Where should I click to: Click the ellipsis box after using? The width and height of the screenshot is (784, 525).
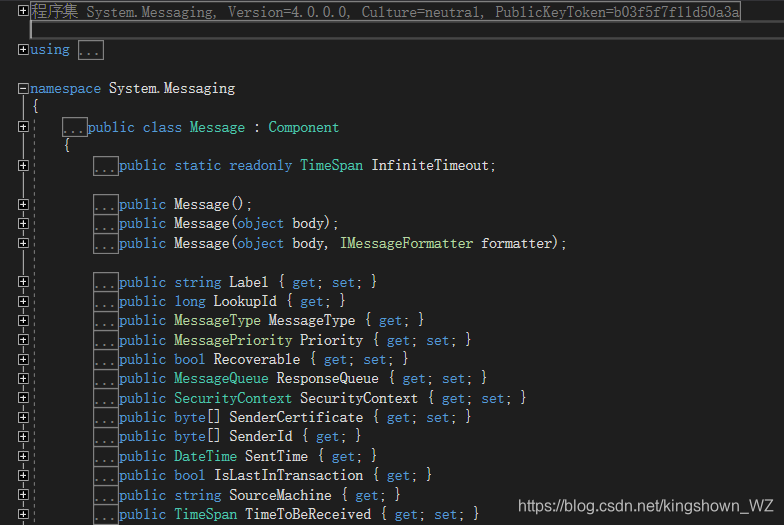coord(91,50)
